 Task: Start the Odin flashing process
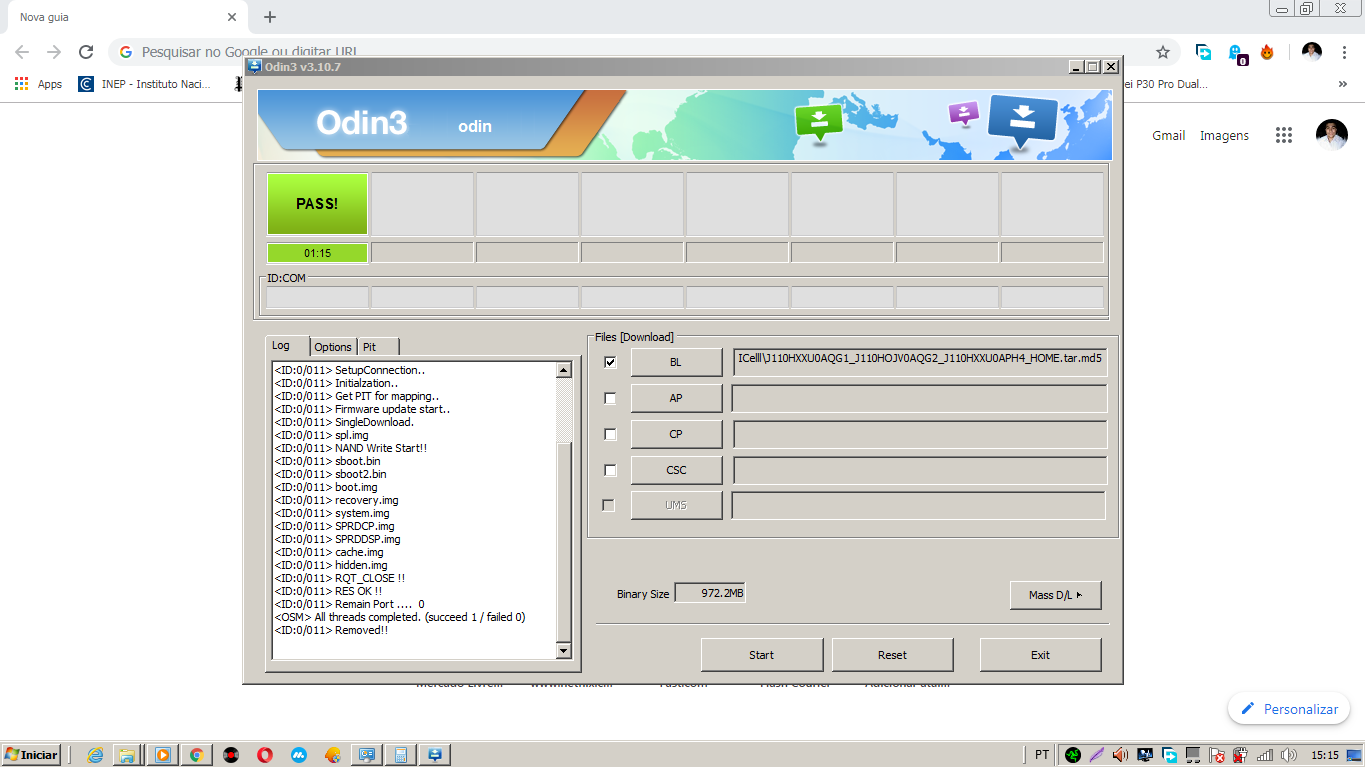pyautogui.click(x=761, y=655)
